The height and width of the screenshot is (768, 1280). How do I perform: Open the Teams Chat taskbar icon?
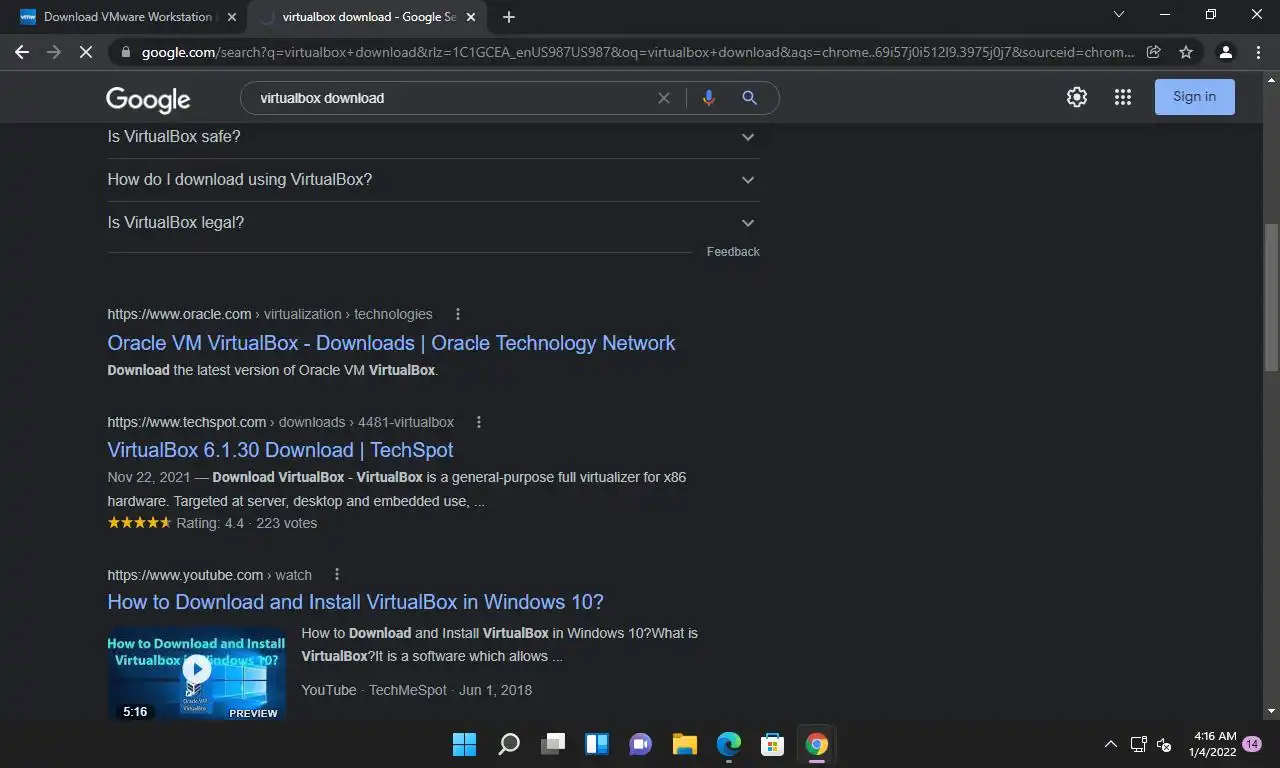641,744
